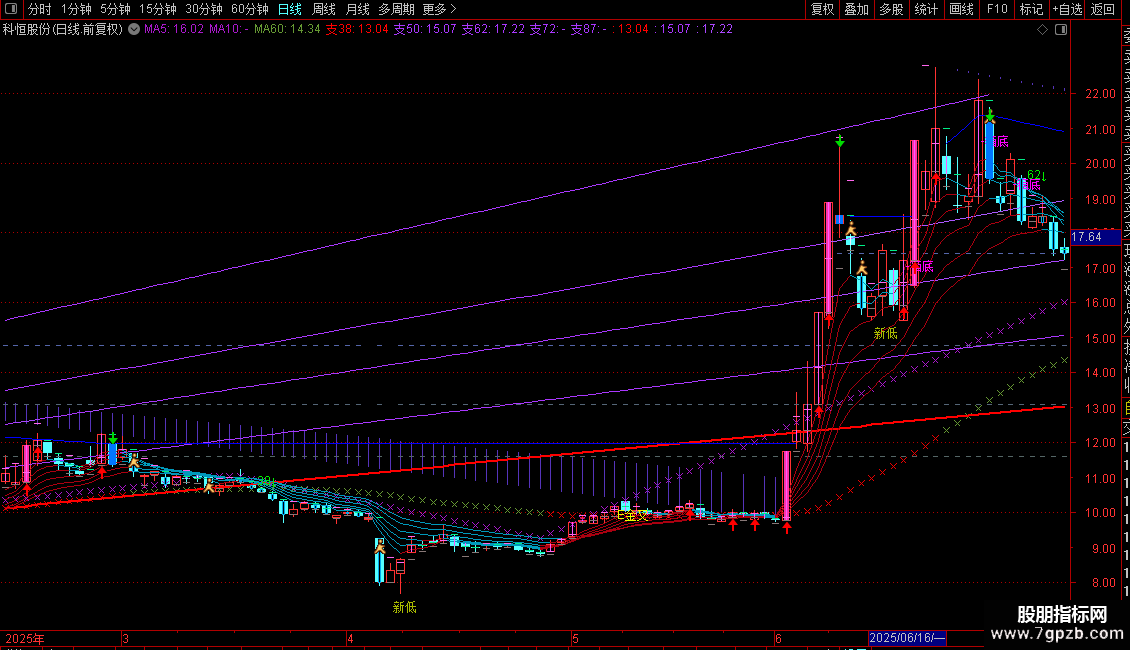Open the 复权 adjustment menu
Image resolution: width=1130 pixels, height=650 pixels.
[822, 9]
